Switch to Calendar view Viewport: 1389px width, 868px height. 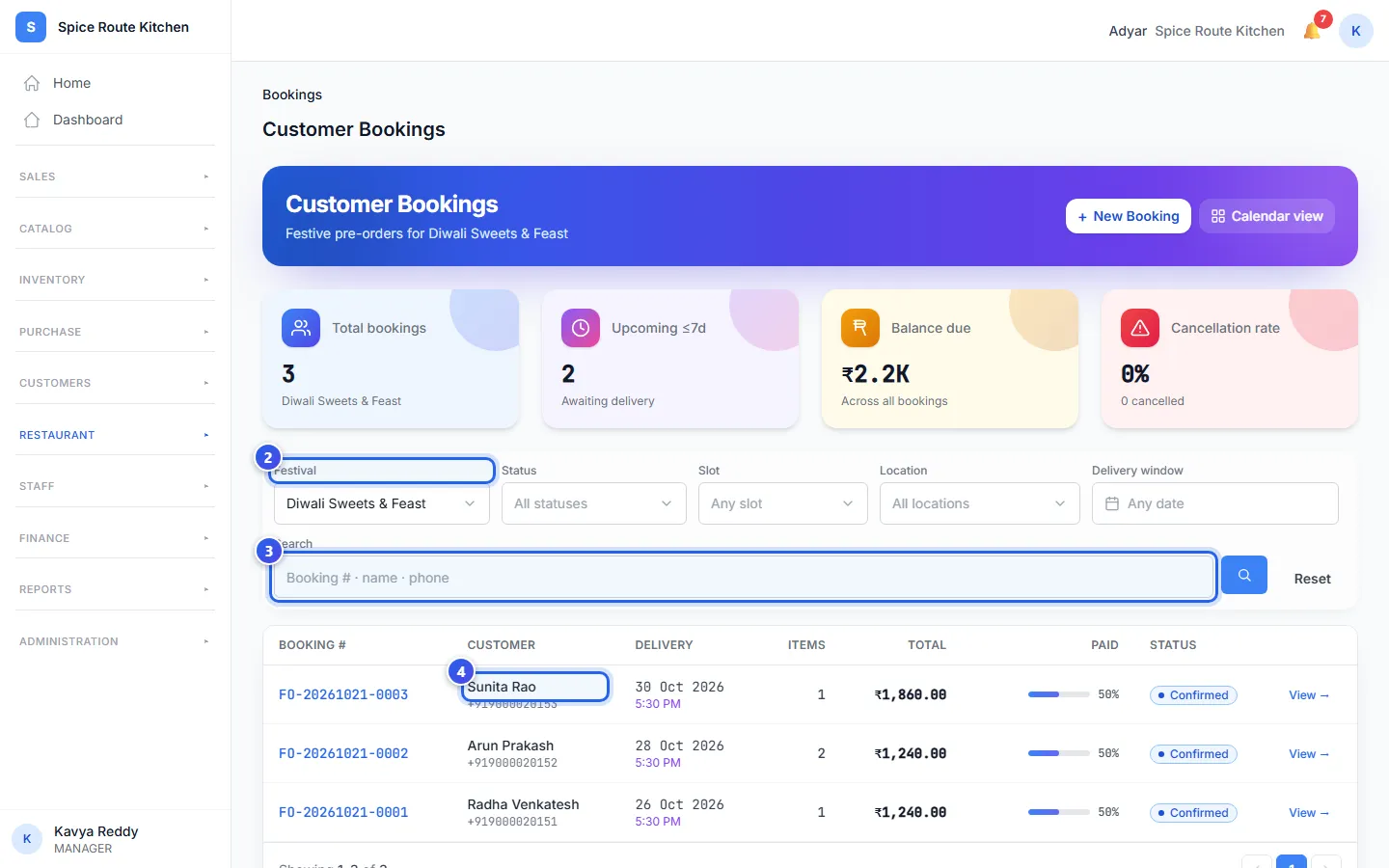(1267, 216)
